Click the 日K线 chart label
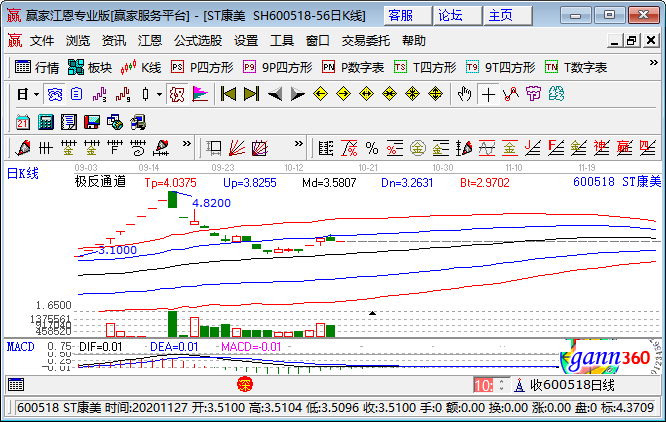The image size is (666, 422). click(23, 173)
